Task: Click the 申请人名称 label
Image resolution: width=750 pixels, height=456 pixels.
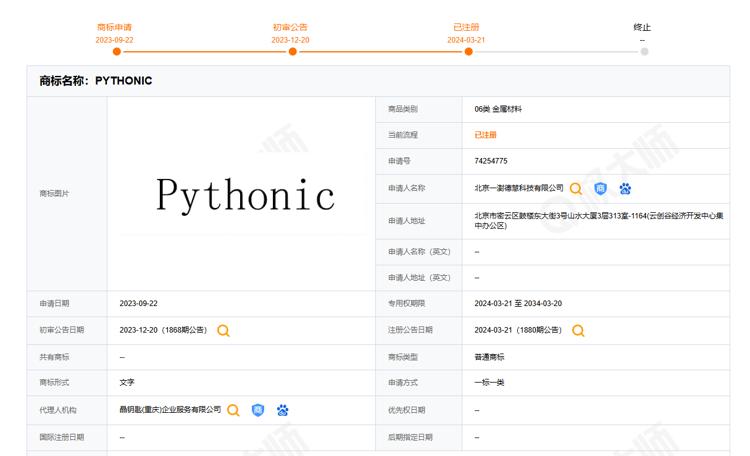Action: (407, 188)
